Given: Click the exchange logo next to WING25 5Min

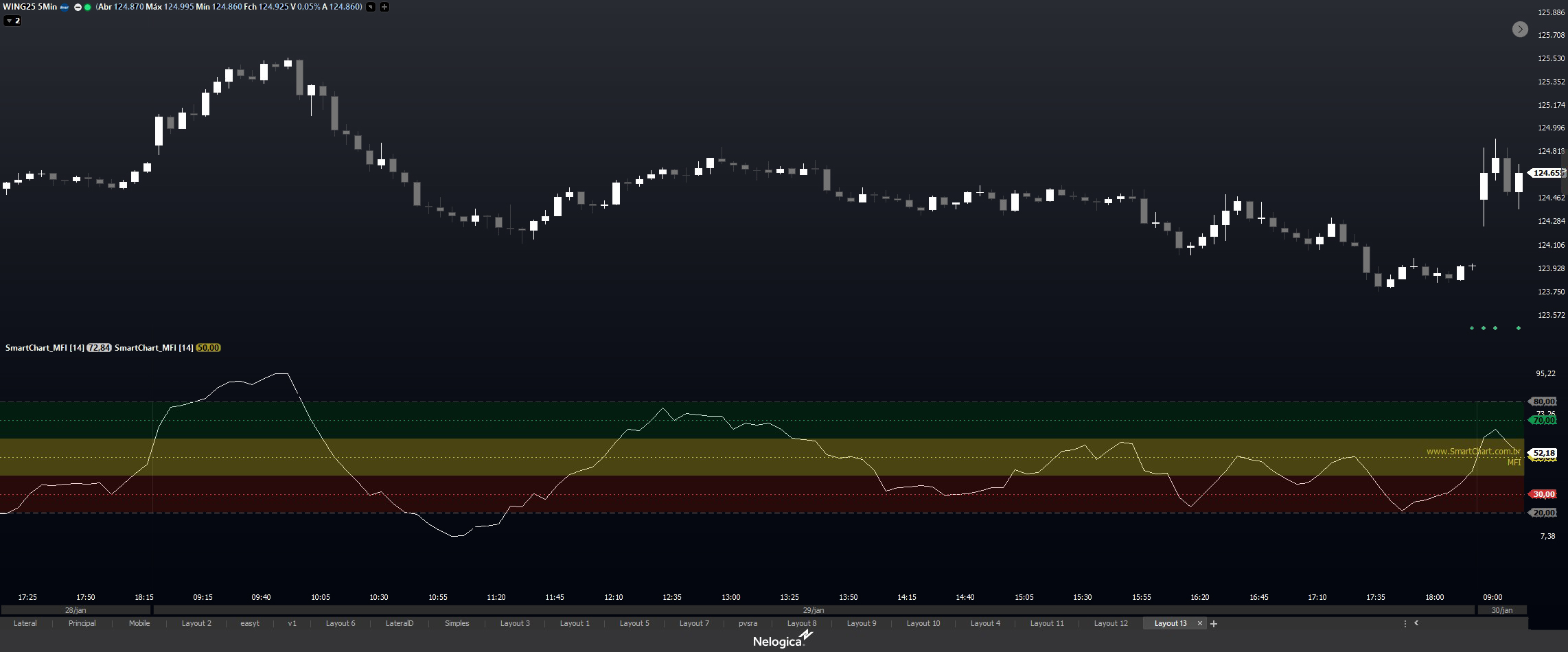Looking at the screenshot, I should pos(65,7).
